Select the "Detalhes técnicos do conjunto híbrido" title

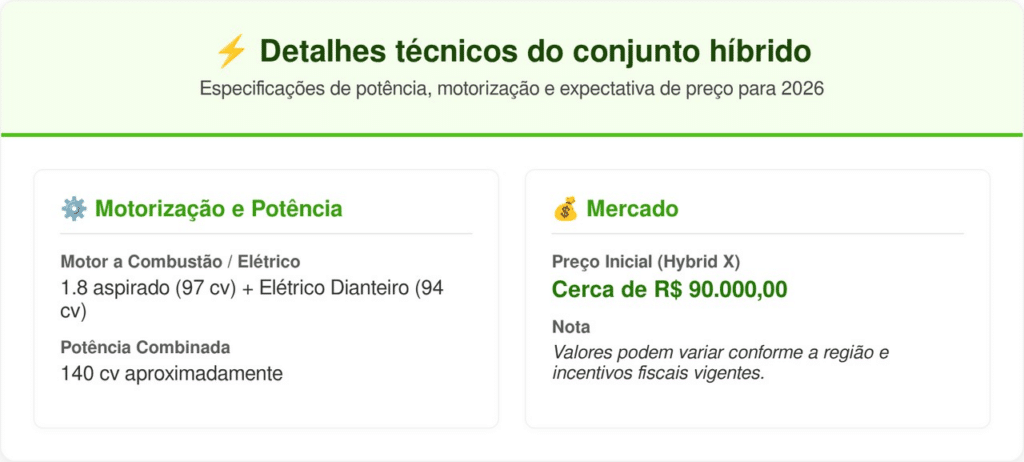[x=535, y=51]
